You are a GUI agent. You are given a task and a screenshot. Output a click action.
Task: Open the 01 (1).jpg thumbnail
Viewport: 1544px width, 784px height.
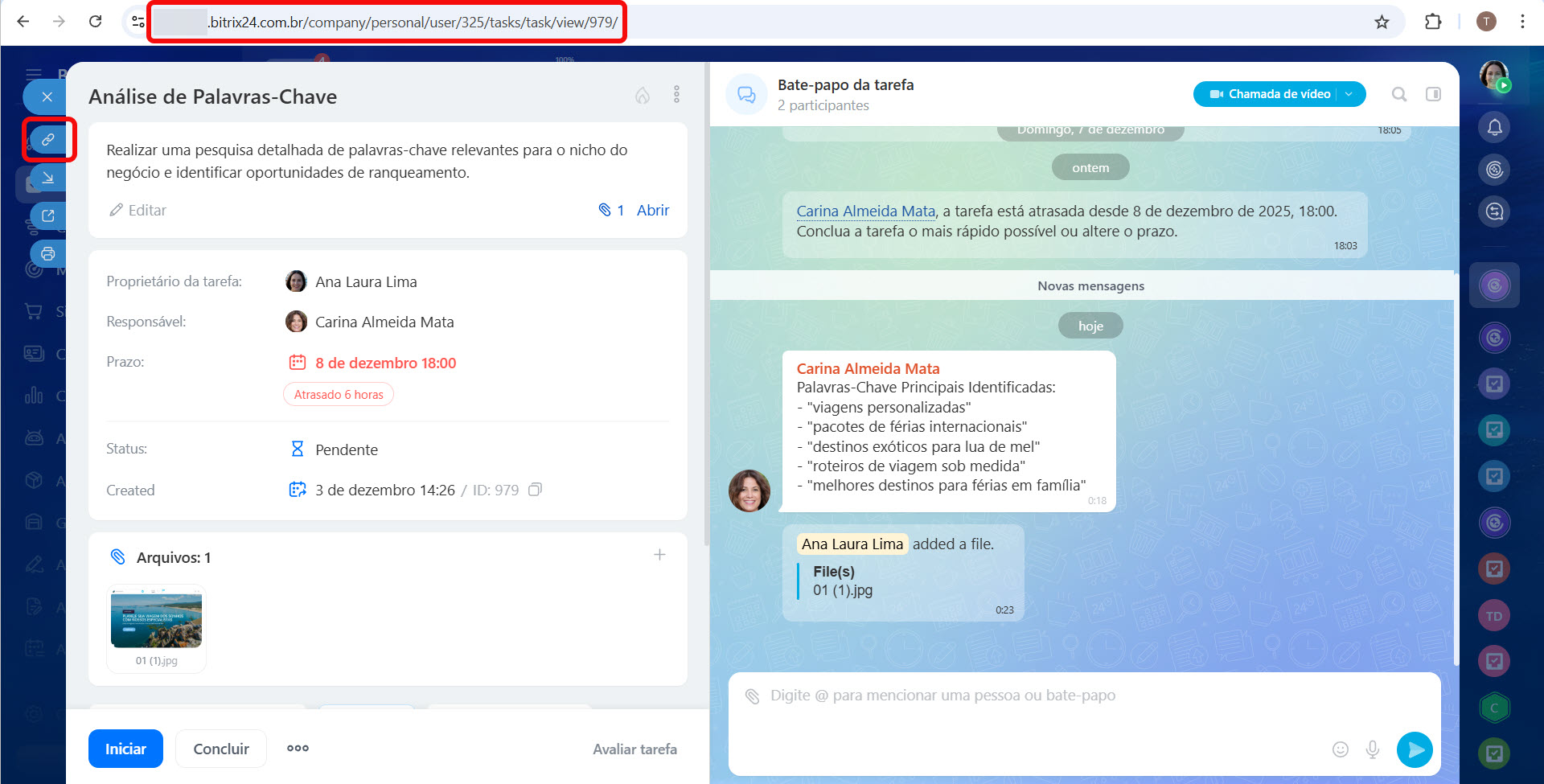[156, 621]
